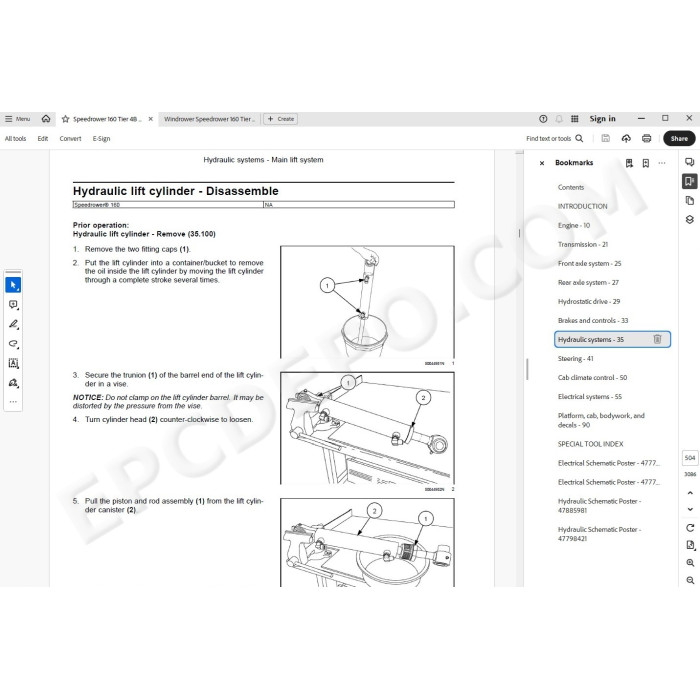Close the Bookmarks panel

coord(542,163)
